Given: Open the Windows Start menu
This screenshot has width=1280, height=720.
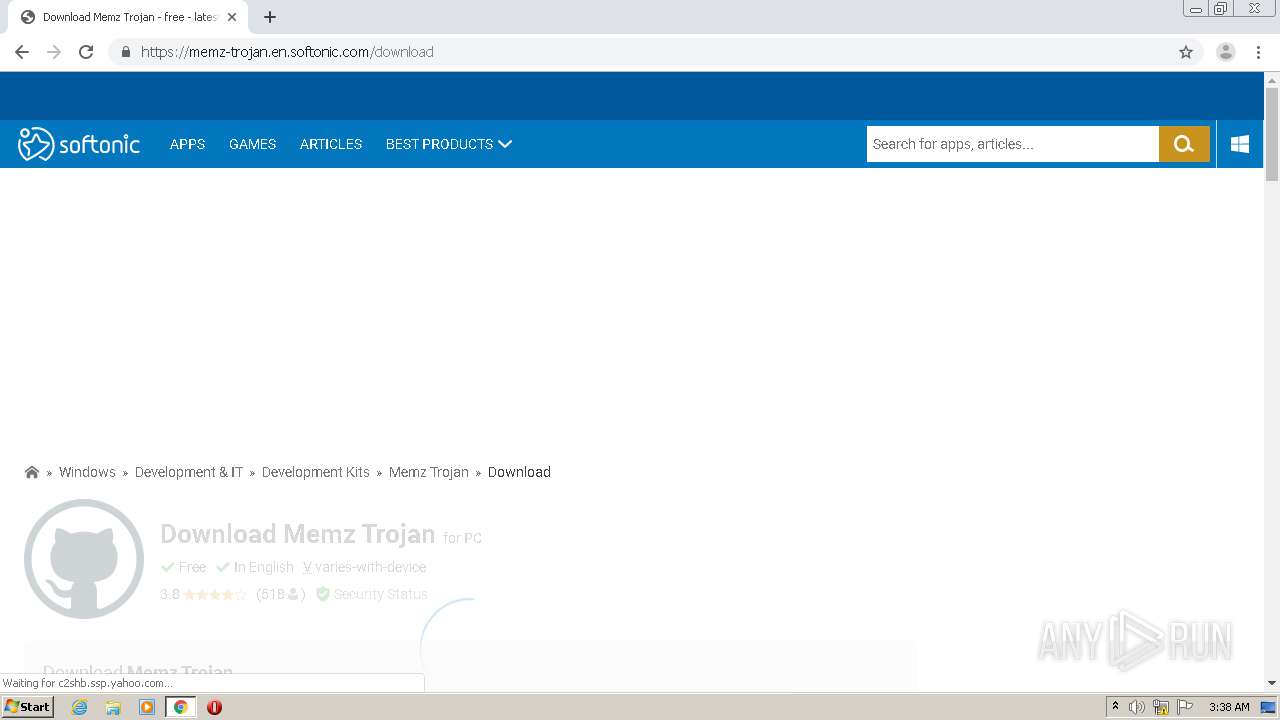Looking at the screenshot, I should [28, 707].
